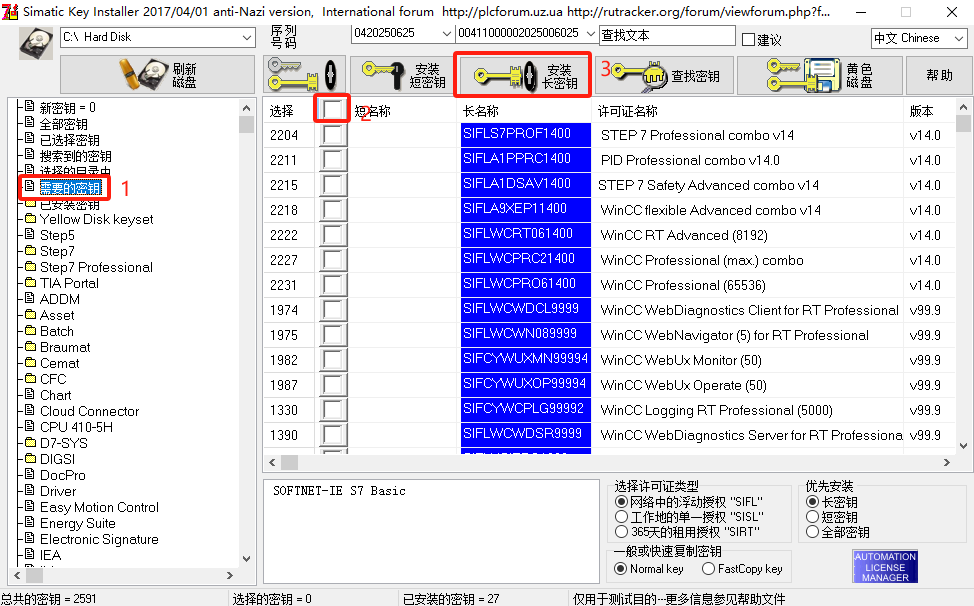Viewport: 974px width, 606px height.
Task: Select Cloud Connector tree item
Action: 89,411
